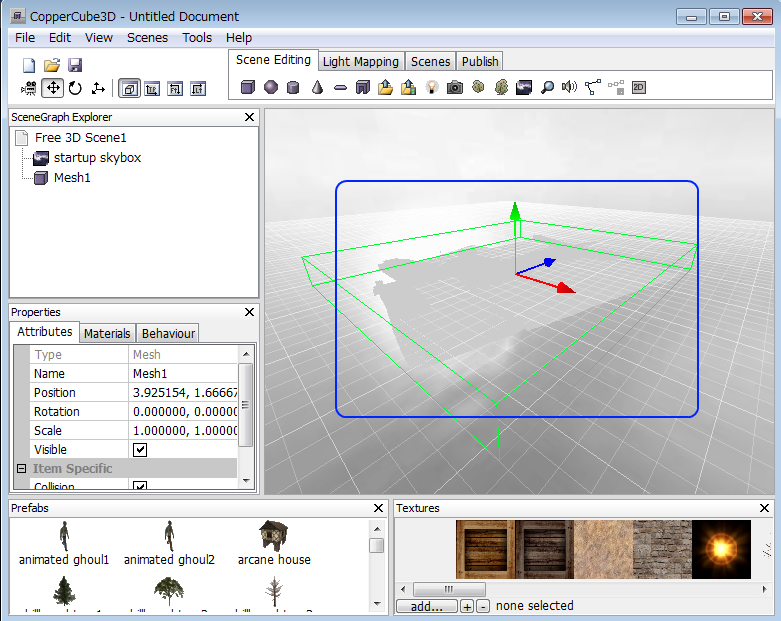The image size is (781, 621).
Task: Switch to the front view
Action: click(175, 89)
